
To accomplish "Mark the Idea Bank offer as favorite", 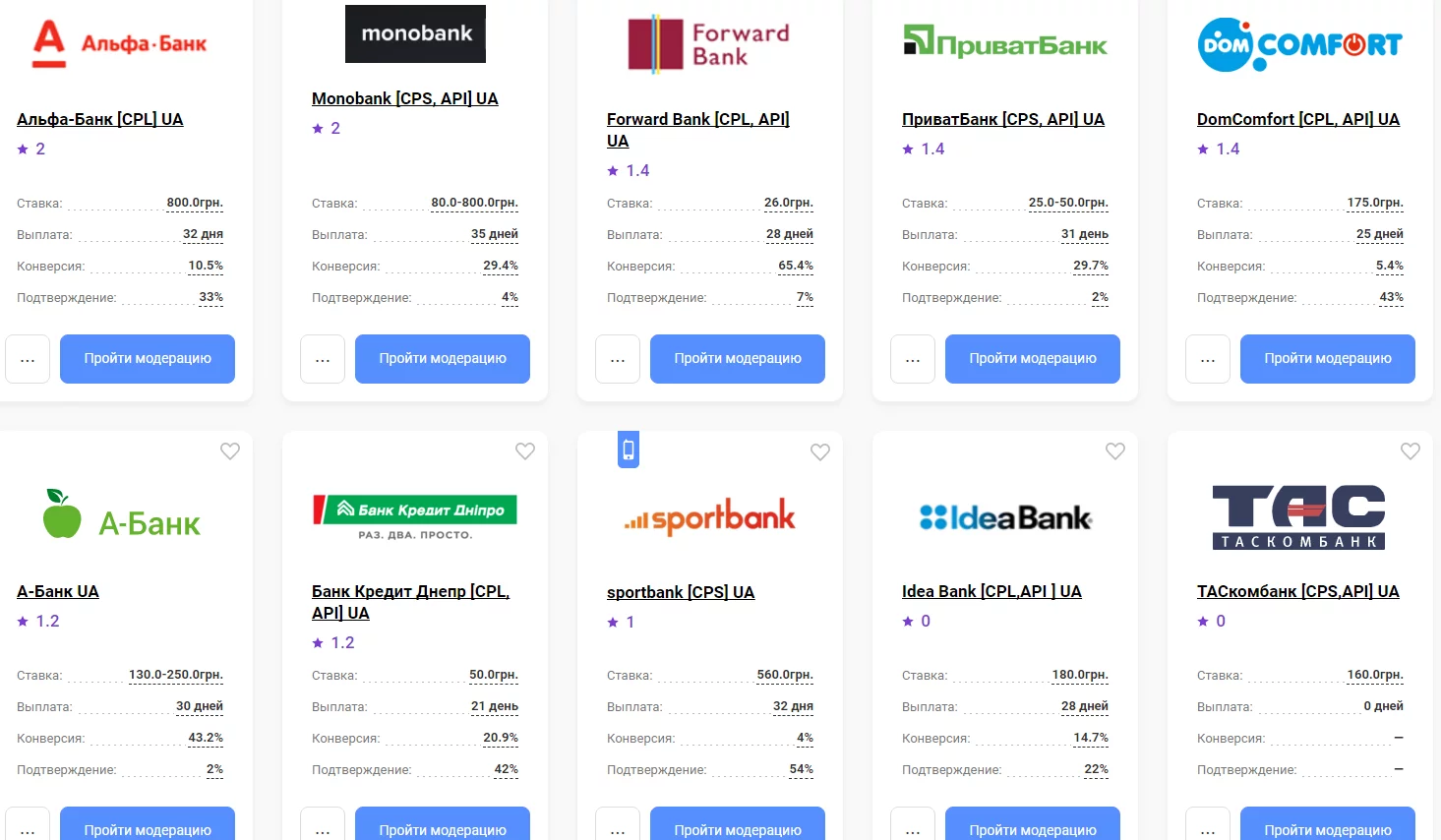I will (x=1115, y=451).
